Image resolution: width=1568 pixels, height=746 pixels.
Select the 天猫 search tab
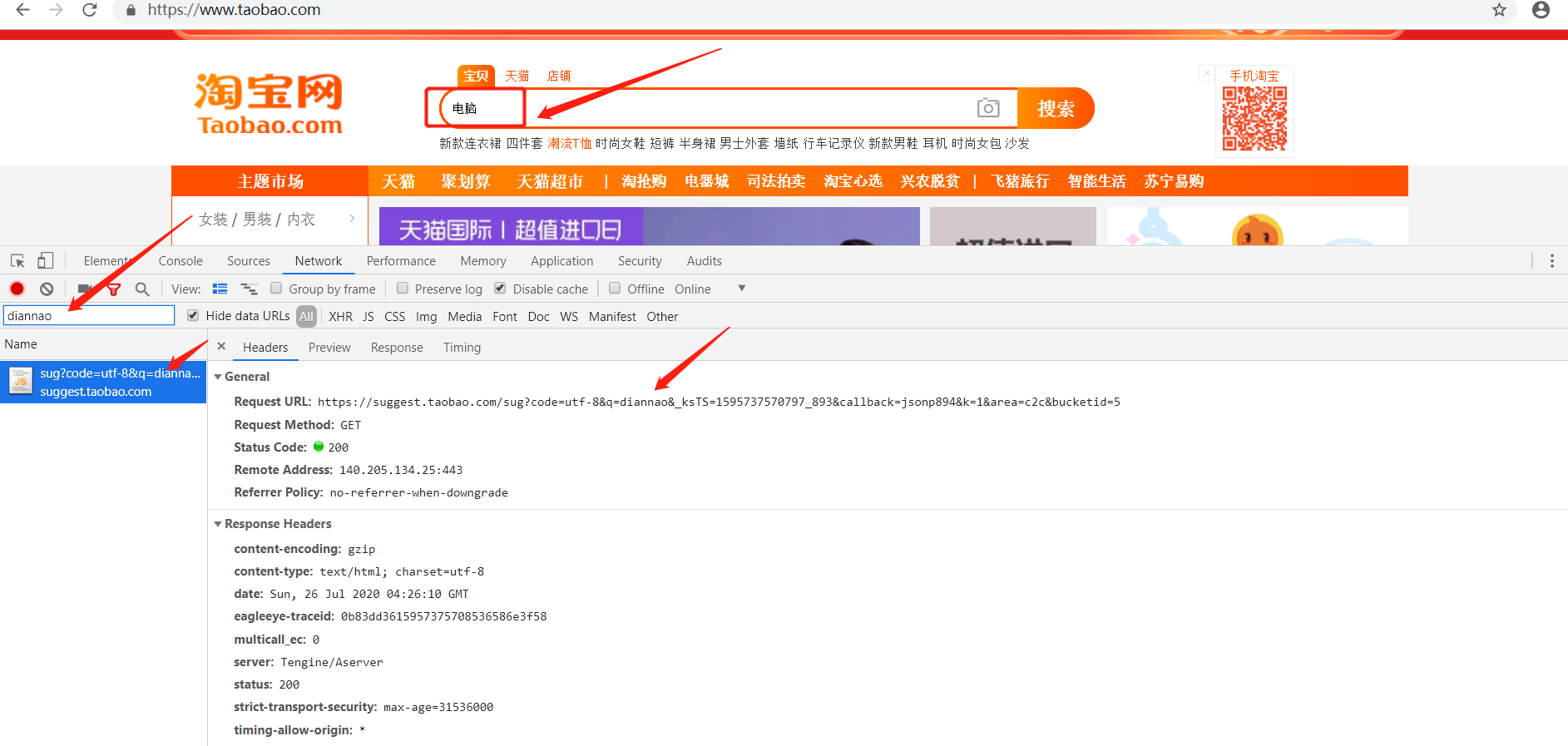(x=517, y=76)
